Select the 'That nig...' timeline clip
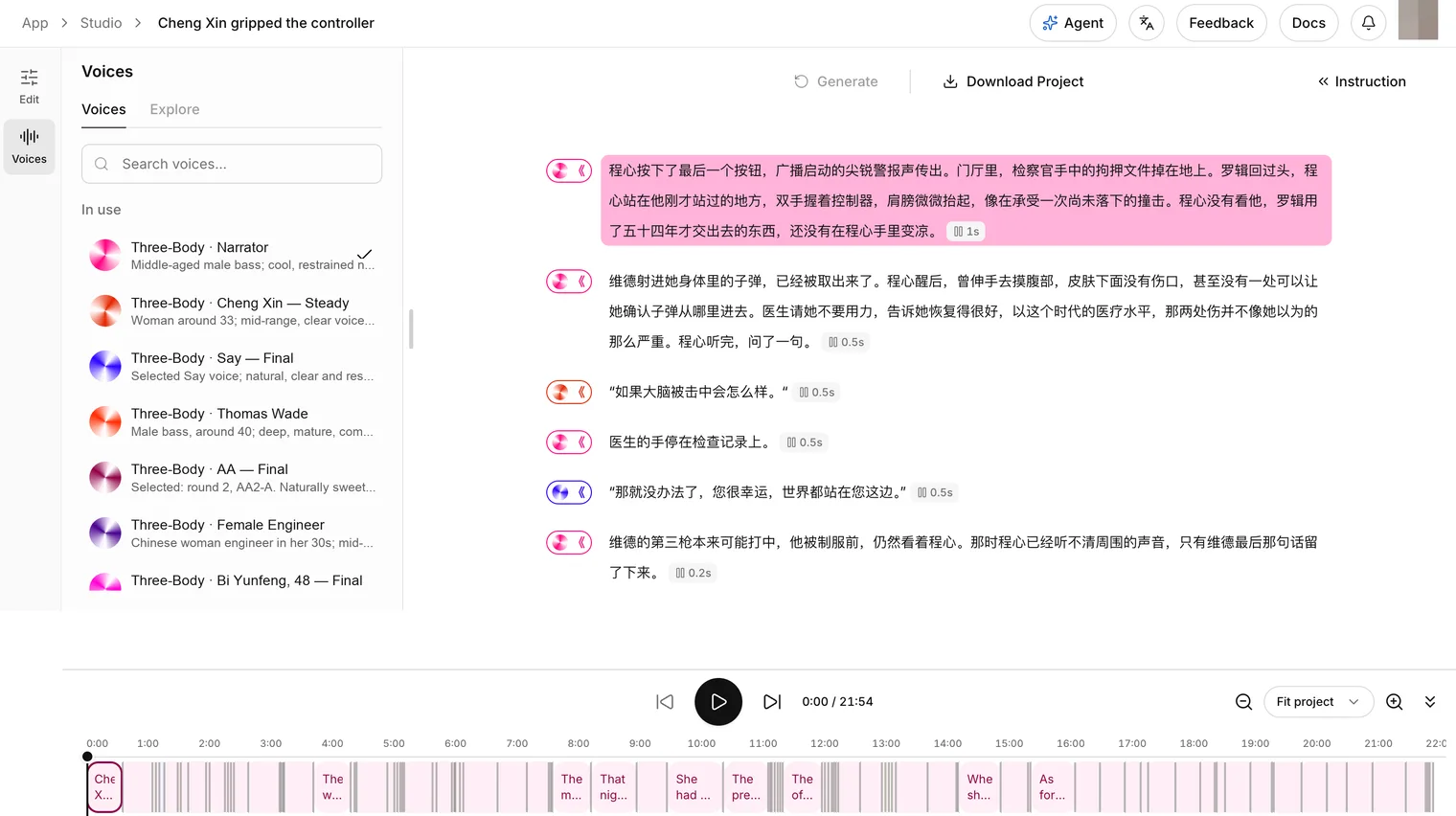 (615, 787)
